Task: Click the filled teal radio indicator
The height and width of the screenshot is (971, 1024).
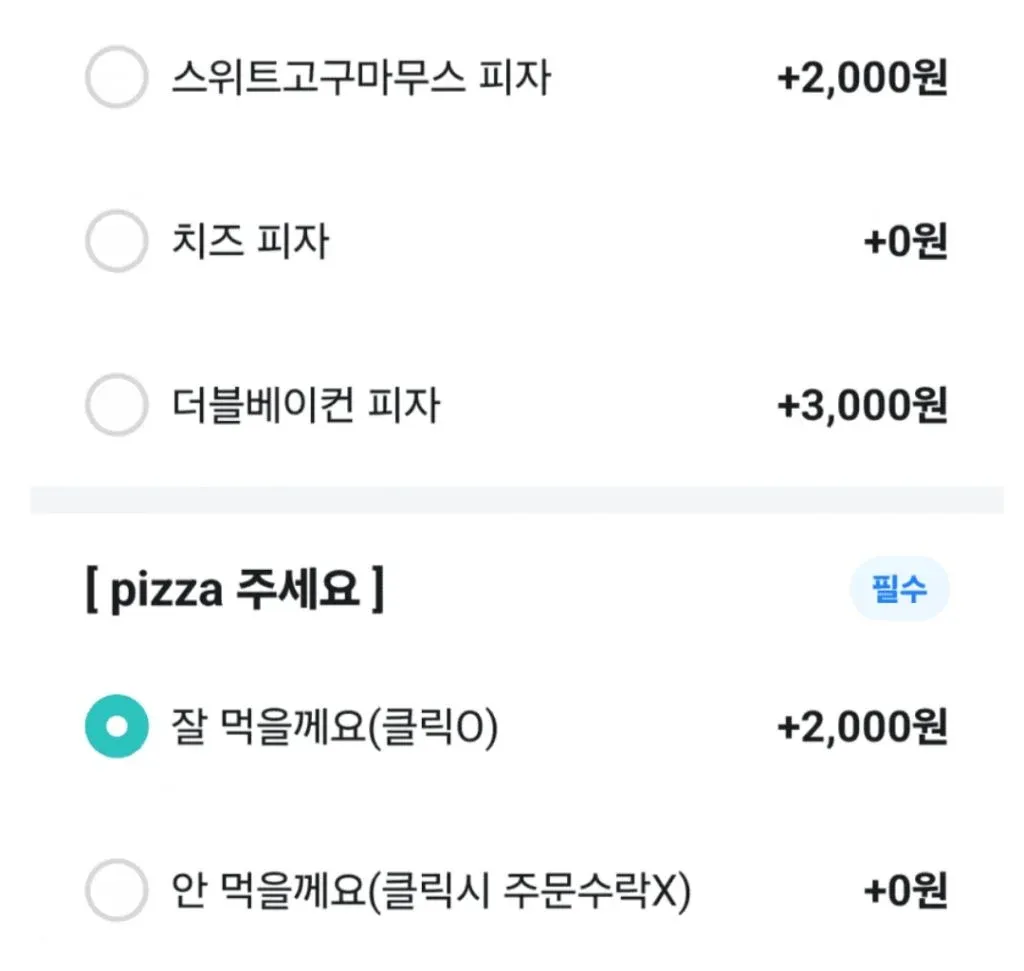Action: pos(115,728)
